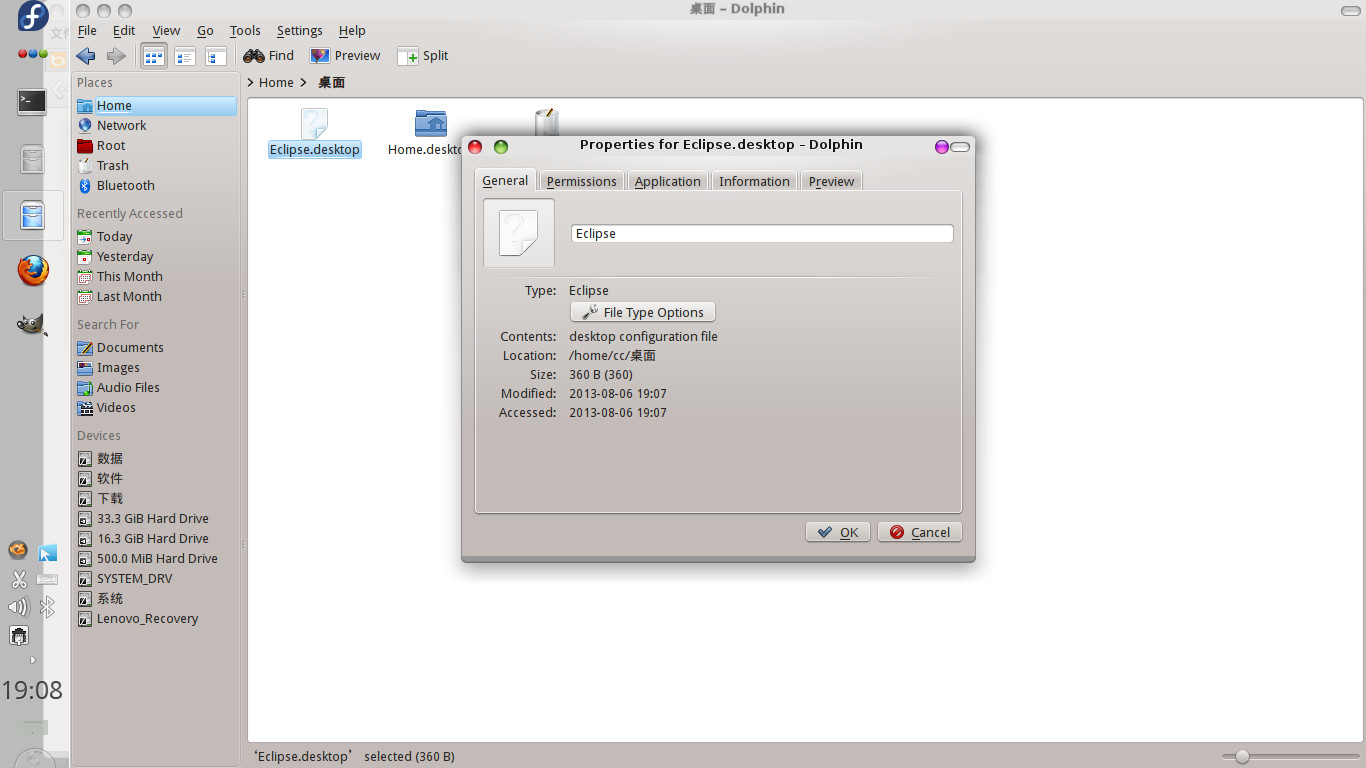Toggle the Preview toolbar button
Viewport: 1366px width, 768px height.
pyautogui.click(x=345, y=56)
